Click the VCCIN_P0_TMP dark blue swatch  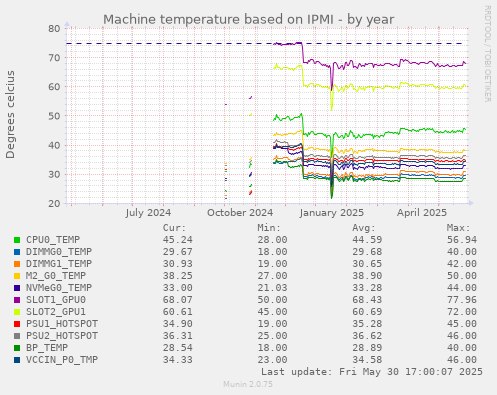(17, 360)
